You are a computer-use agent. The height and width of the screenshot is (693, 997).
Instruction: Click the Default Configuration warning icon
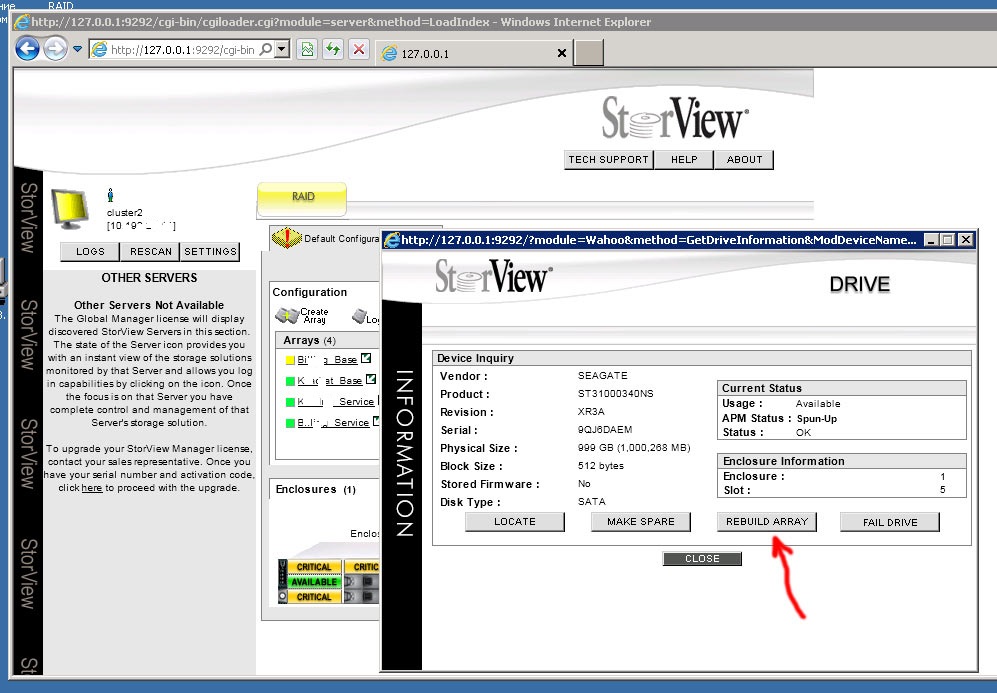tap(287, 238)
